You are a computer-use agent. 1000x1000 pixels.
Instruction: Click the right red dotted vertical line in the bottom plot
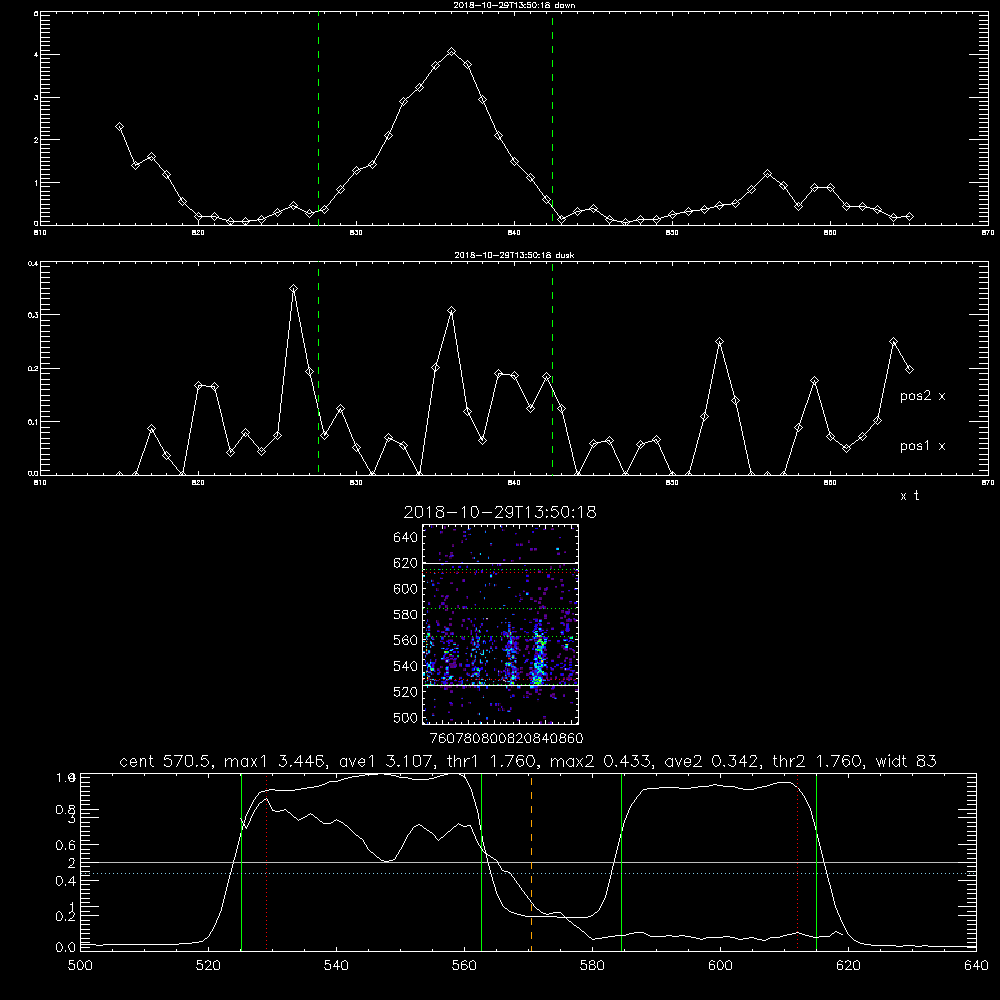[x=797, y=862]
